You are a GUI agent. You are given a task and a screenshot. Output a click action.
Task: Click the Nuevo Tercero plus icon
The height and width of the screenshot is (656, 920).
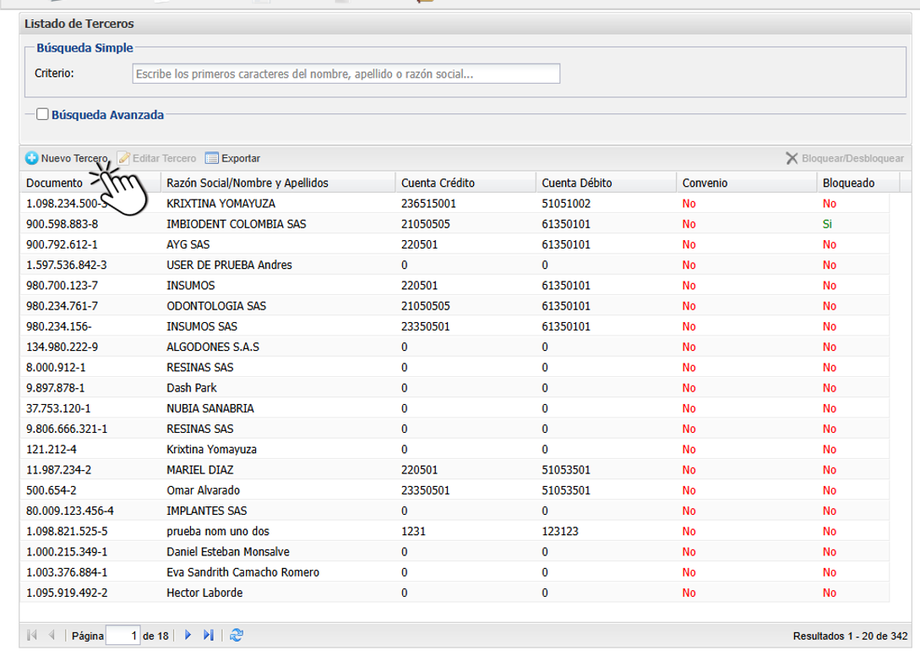32,158
